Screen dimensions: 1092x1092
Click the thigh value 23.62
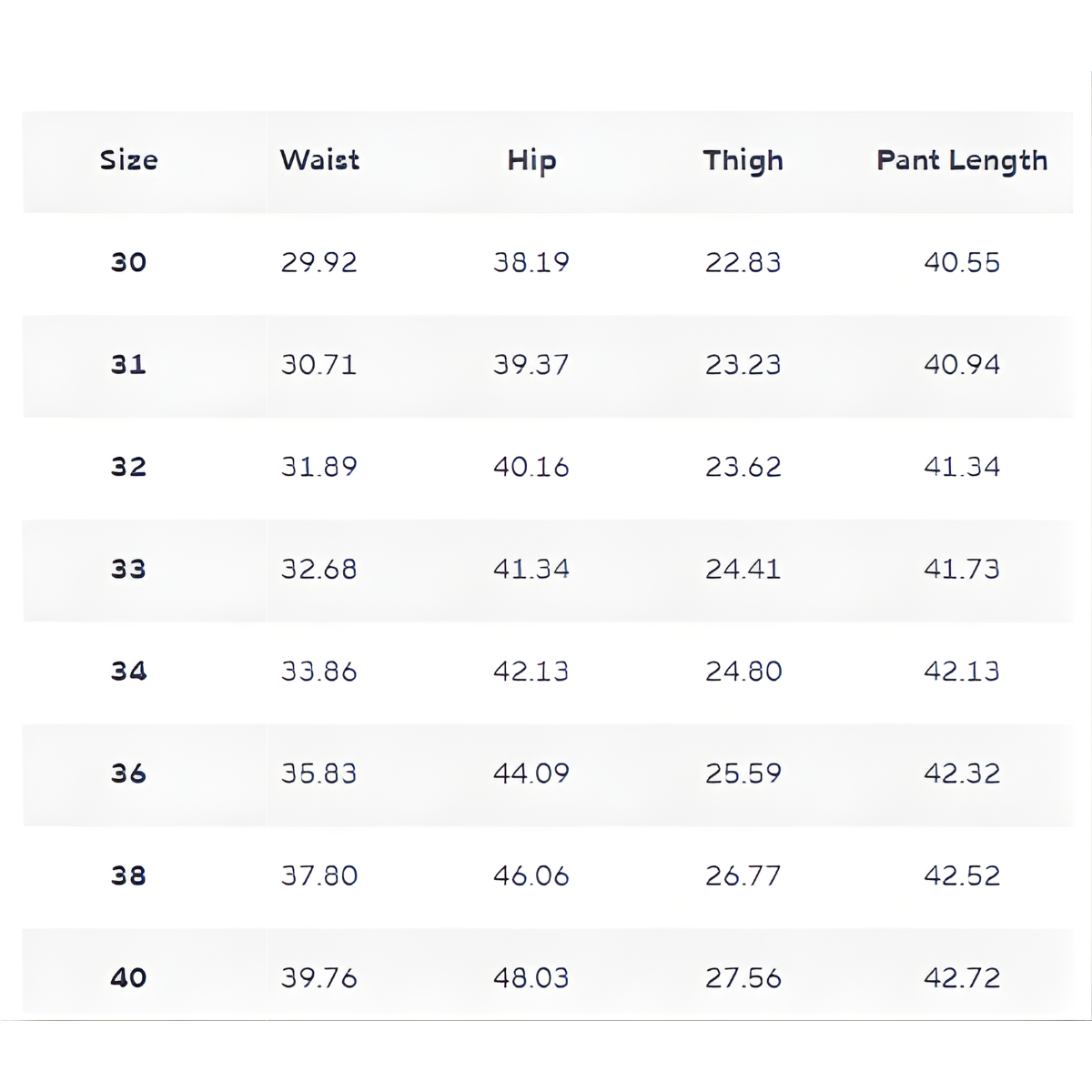(743, 467)
